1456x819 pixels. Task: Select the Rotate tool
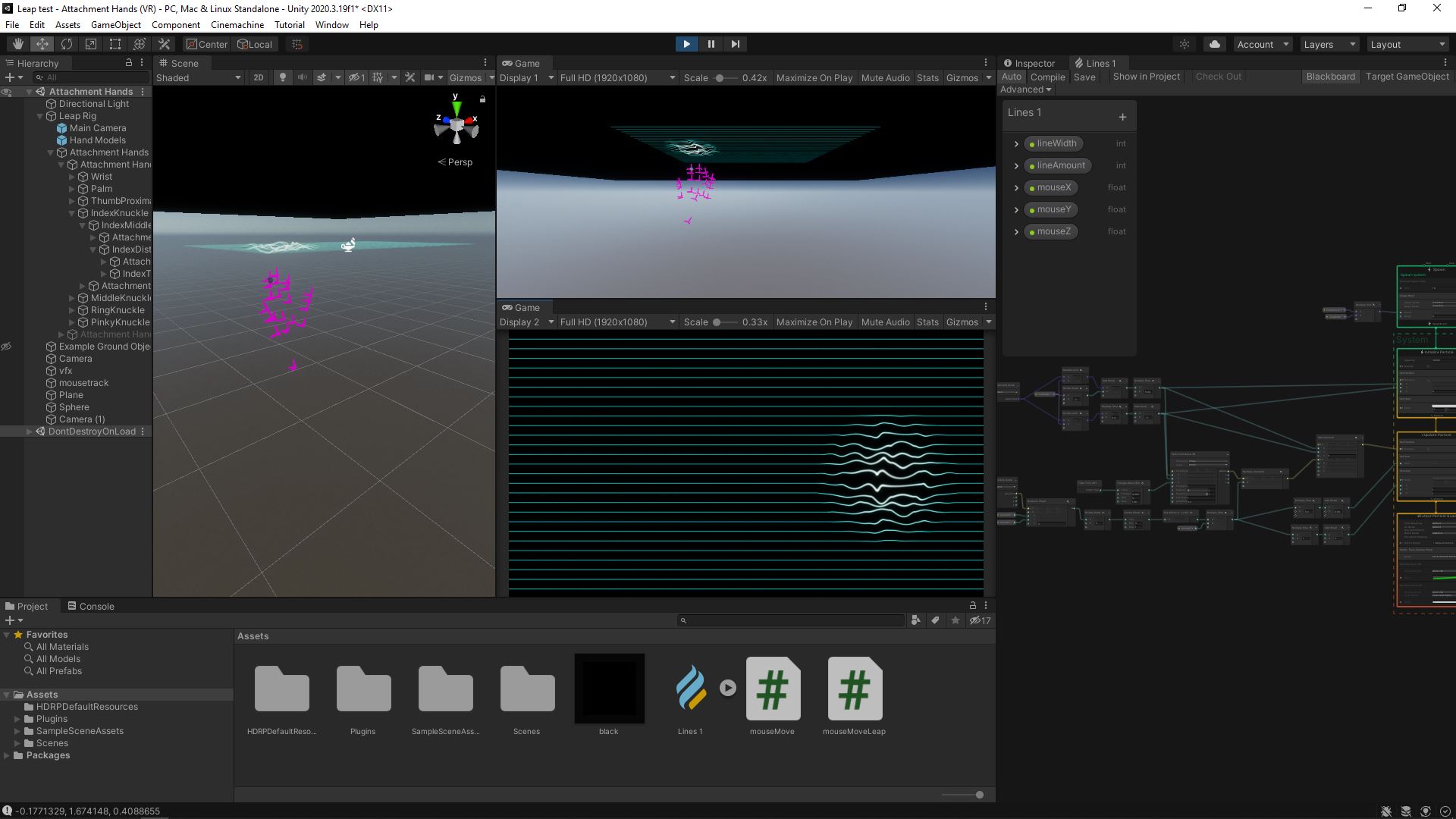[67, 44]
